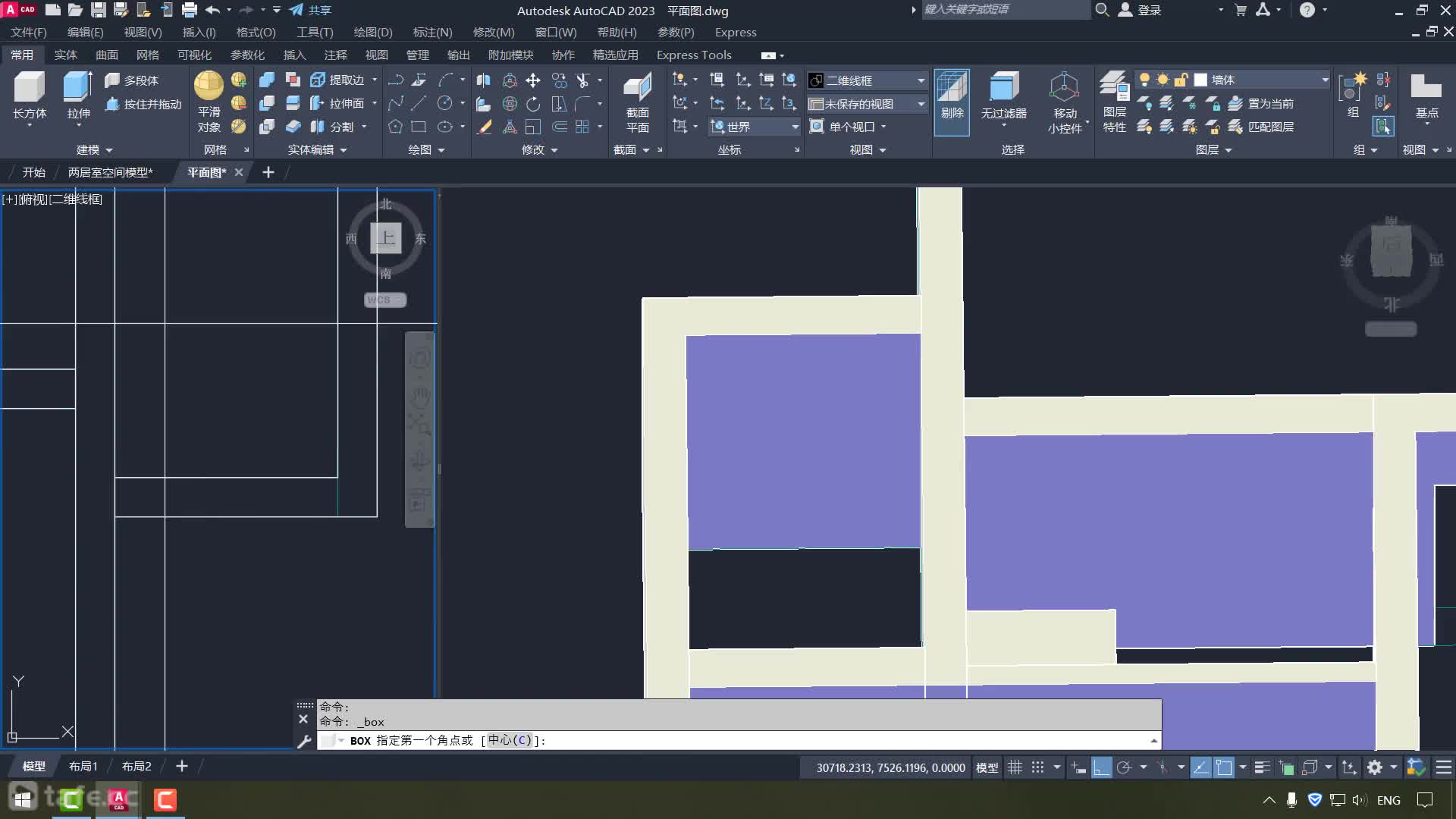Open Windows Start menu

pyautogui.click(x=23, y=799)
